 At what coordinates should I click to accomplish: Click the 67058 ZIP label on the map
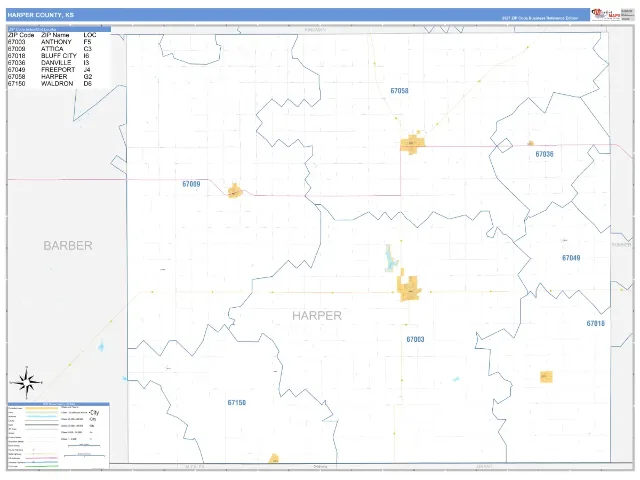pyautogui.click(x=399, y=91)
